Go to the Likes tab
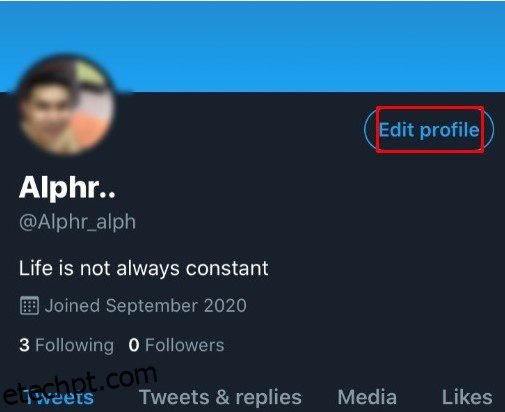The image size is (505, 412). click(467, 397)
